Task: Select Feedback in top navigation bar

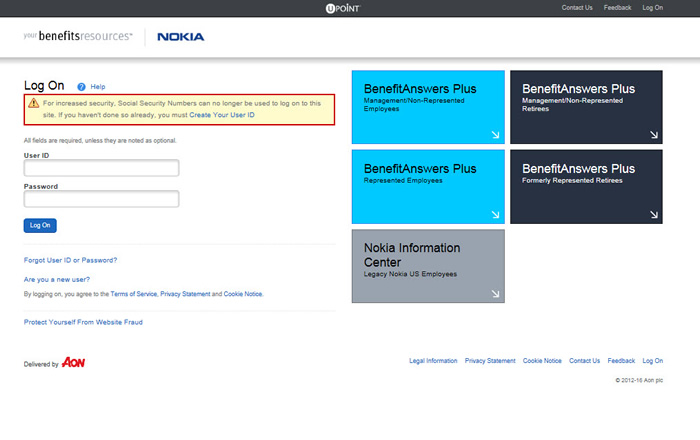Action: 617,8
